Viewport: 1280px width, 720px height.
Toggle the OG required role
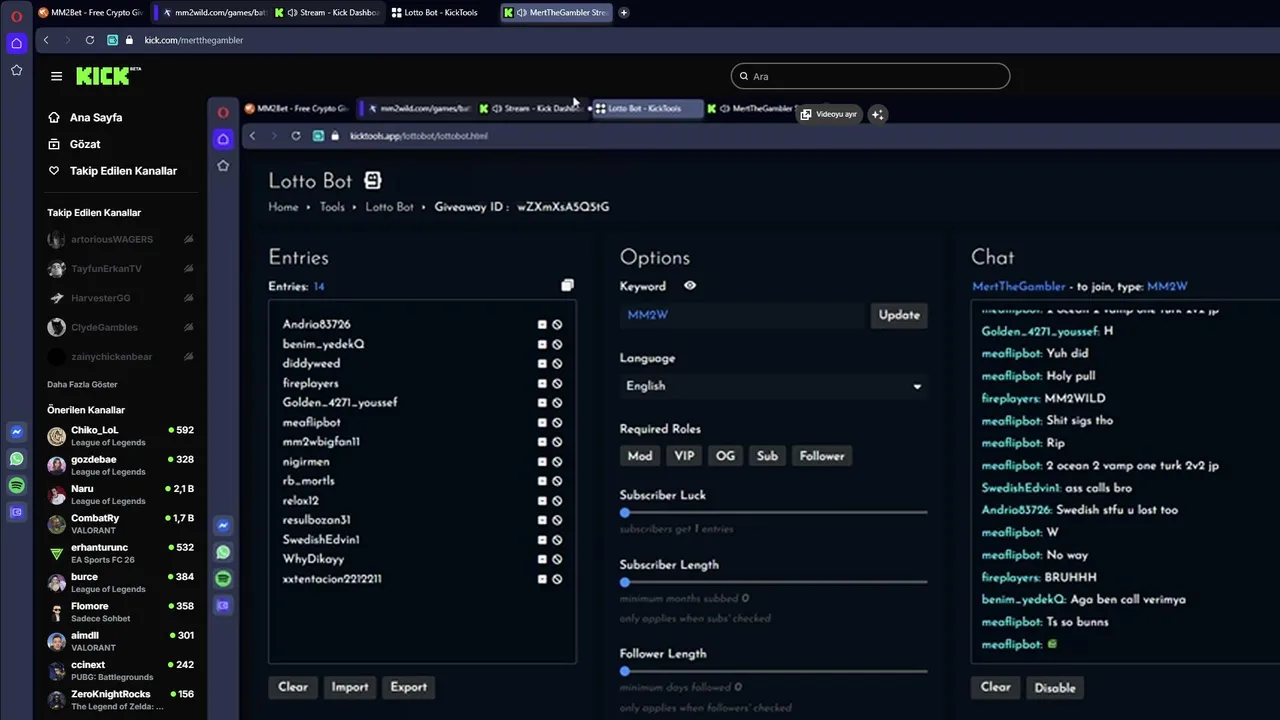click(x=725, y=456)
